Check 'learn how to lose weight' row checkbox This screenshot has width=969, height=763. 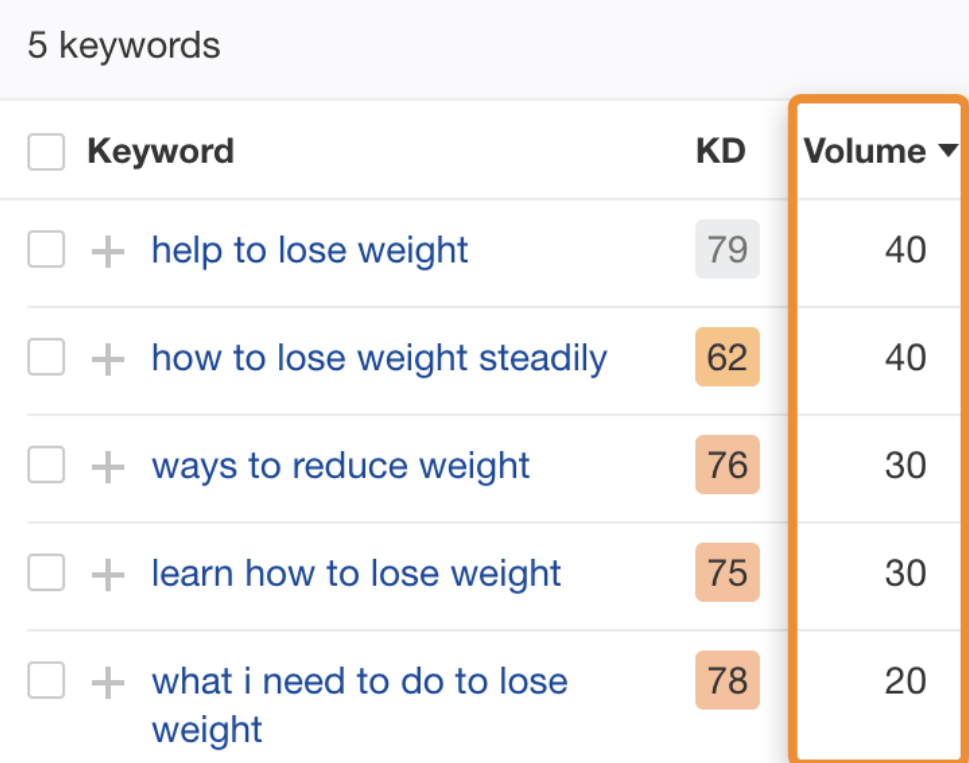coord(46,572)
